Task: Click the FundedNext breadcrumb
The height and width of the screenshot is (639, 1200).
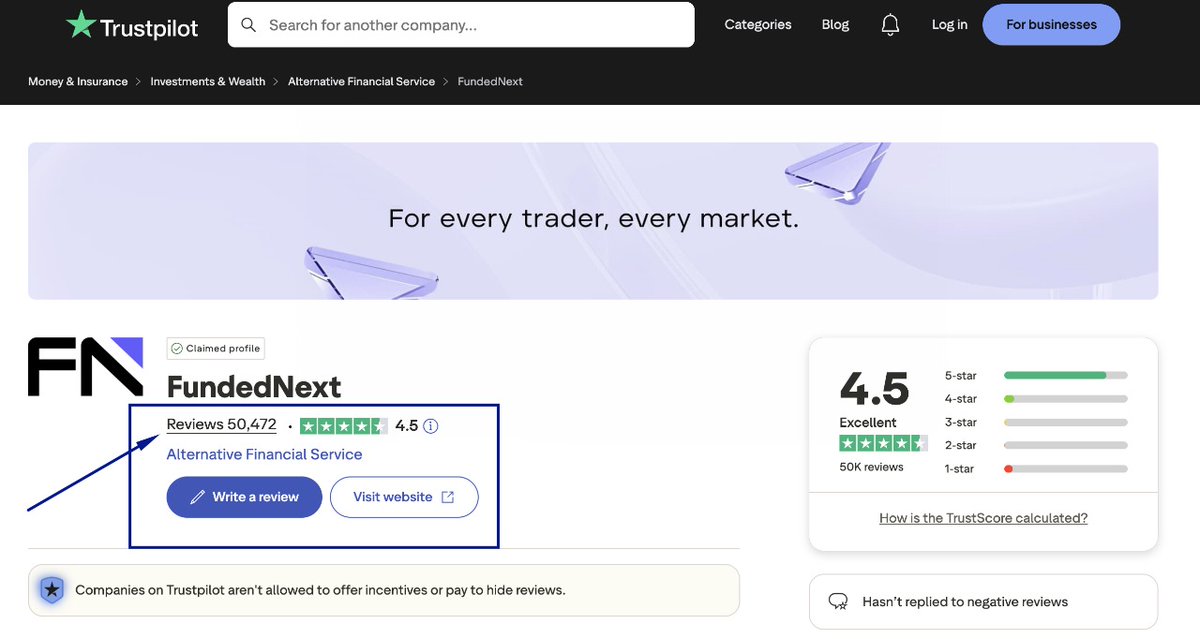Action: (490, 82)
